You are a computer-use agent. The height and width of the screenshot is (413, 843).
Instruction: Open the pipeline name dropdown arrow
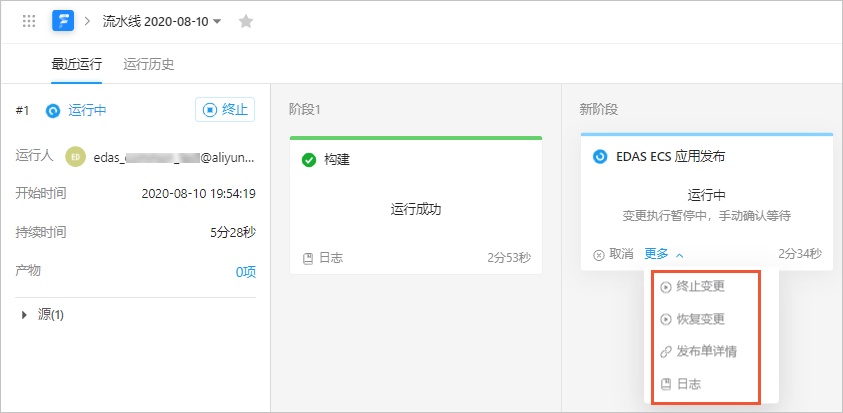[x=217, y=22]
